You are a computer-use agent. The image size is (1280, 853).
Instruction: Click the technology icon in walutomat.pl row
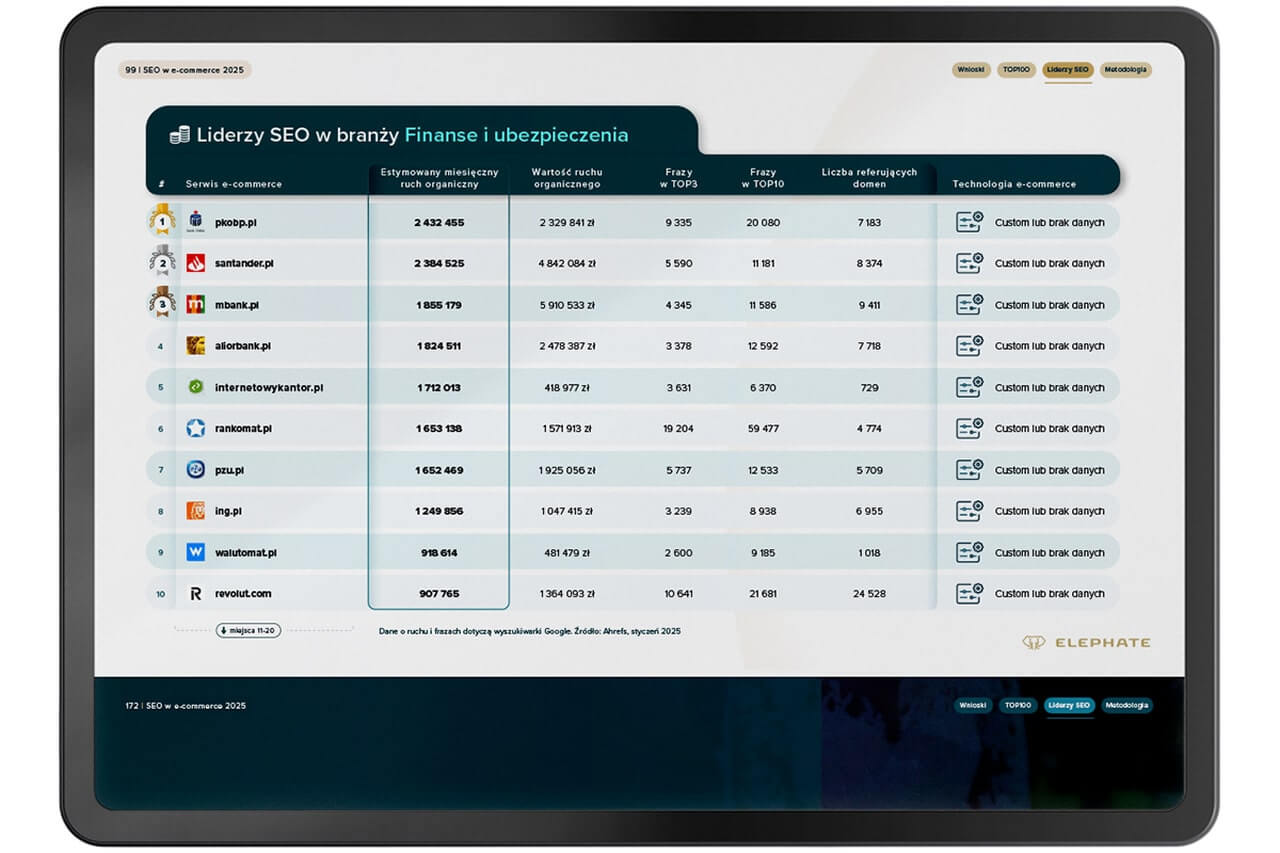[969, 552]
